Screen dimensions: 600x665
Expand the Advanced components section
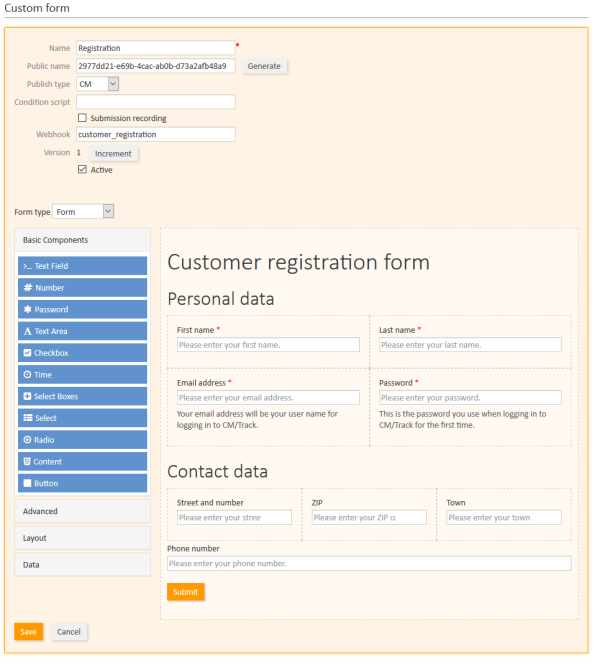pyautogui.click(x=82, y=511)
